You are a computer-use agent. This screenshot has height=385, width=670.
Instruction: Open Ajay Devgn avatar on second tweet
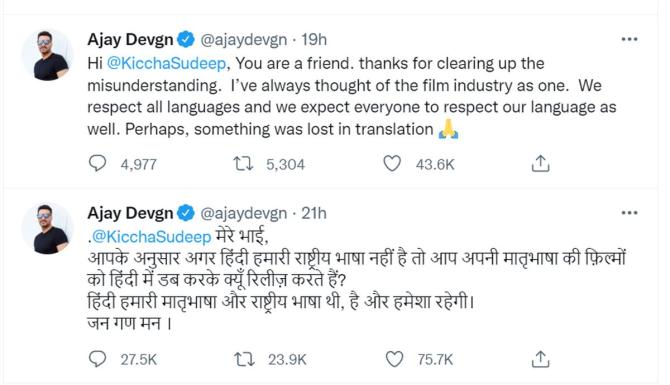[x=48, y=229]
